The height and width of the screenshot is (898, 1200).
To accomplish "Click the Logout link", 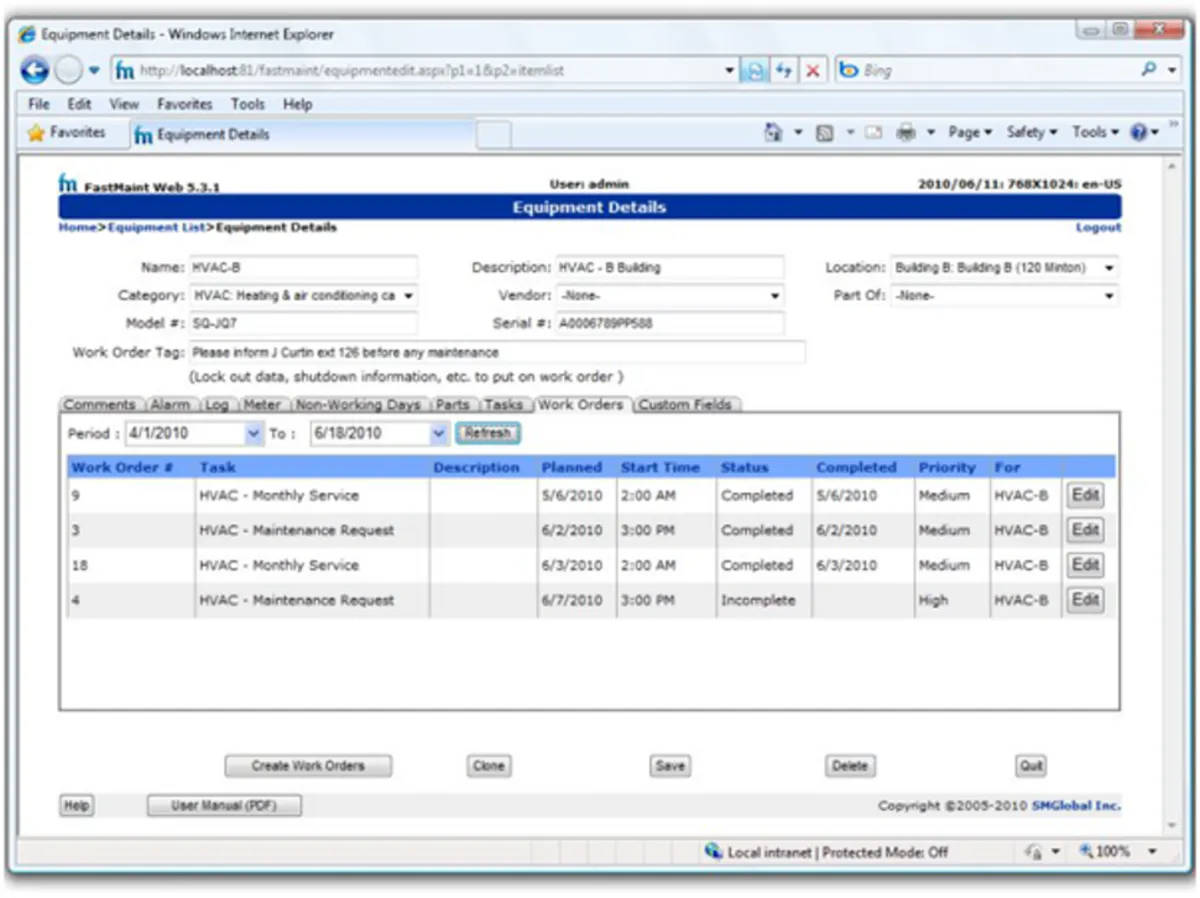I will [x=1098, y=228].
